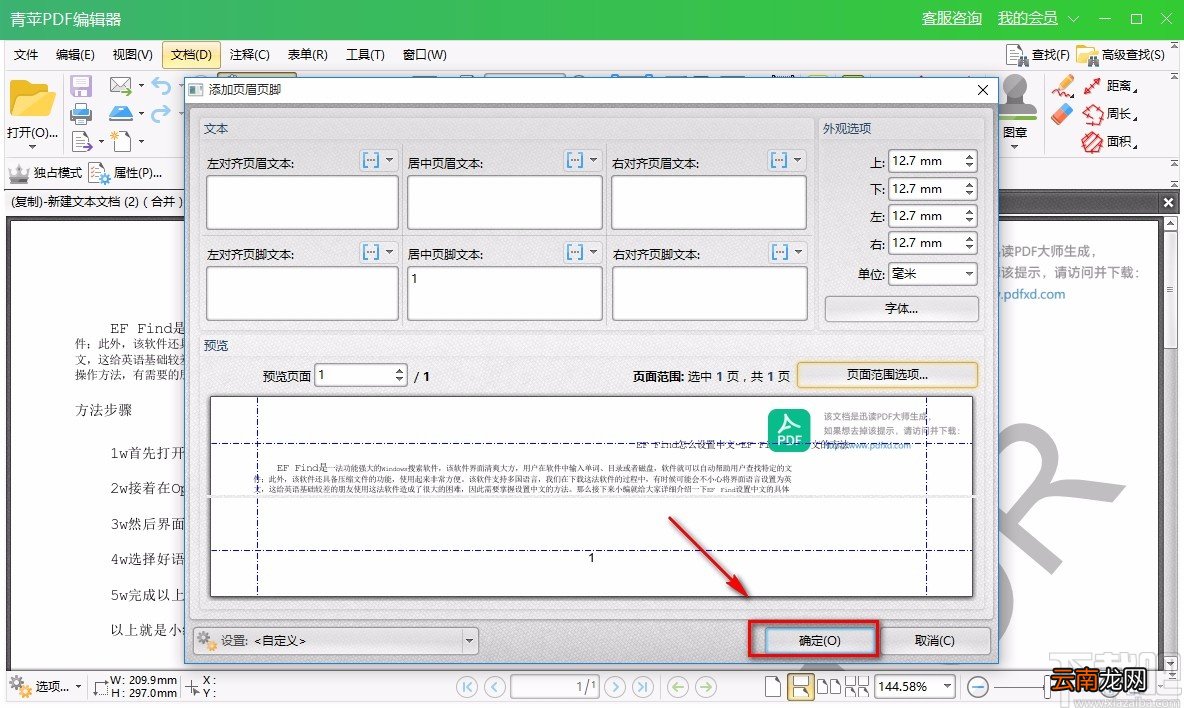Increase the top (上) margin stepper
The width and height of the screenshot is (1184, 708).
(x=970, y=156)
